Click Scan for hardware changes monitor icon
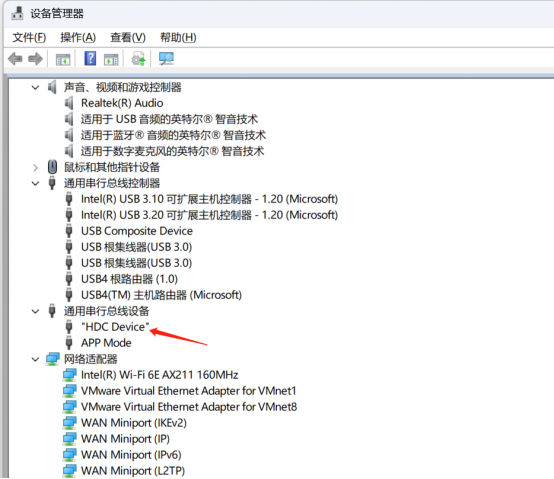The width and height of the screenshot is (554, 479). click(166, 59)
